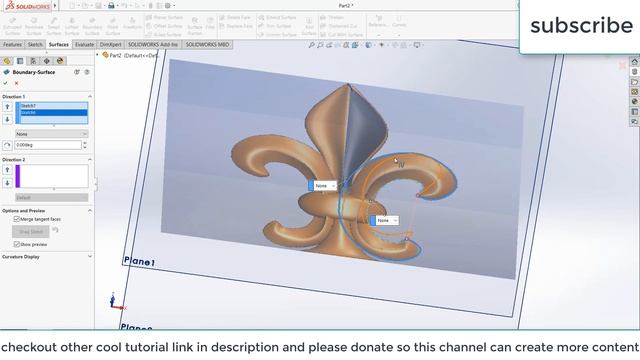Viewport: 640px width, 360px height.
Task: Click the Extruded Surface ribbon tool
Action: (x=12, y=26)
